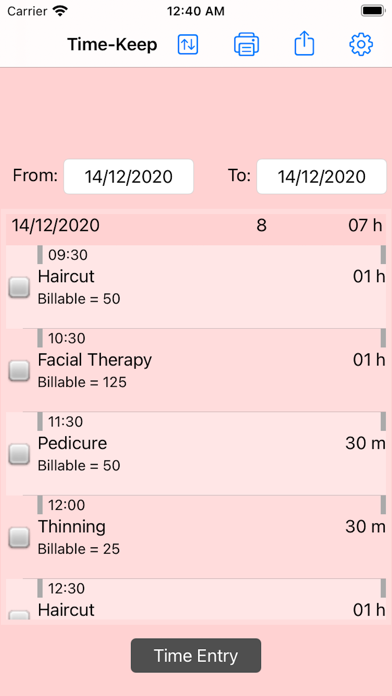The image size is (392, 696).
Task: Select the Pedicure entry checkbox
Action: (x=19, y=454)
